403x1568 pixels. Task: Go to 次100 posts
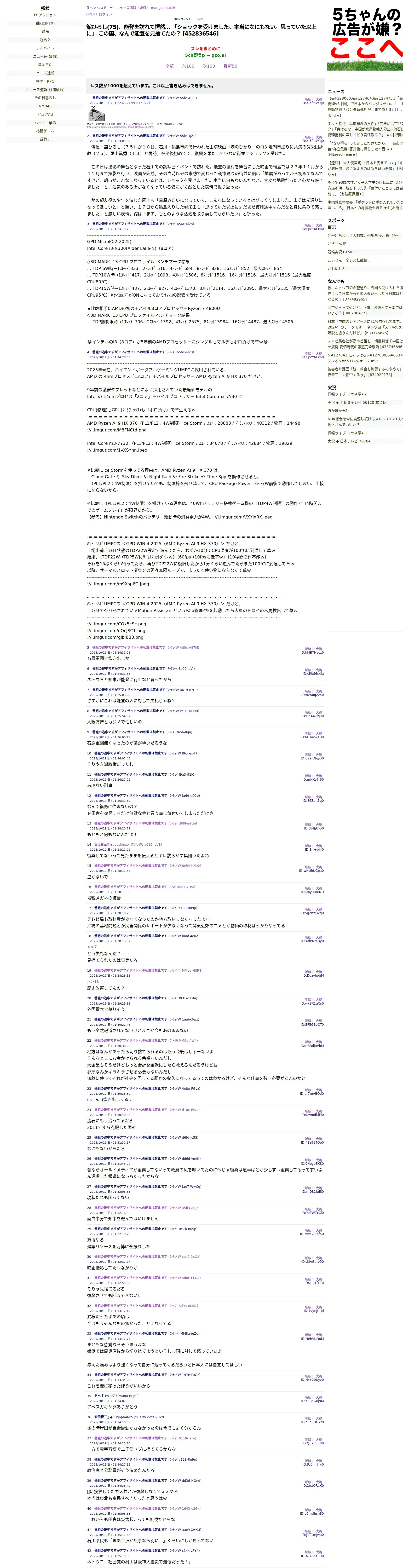(x=209, y=66)
